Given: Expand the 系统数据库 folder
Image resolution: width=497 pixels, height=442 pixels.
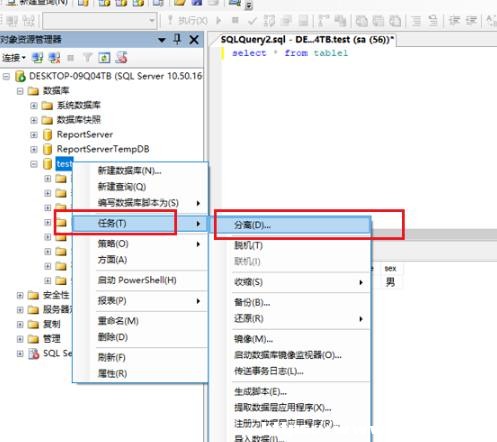Looking at the screenshot, I should pos(34,106).
